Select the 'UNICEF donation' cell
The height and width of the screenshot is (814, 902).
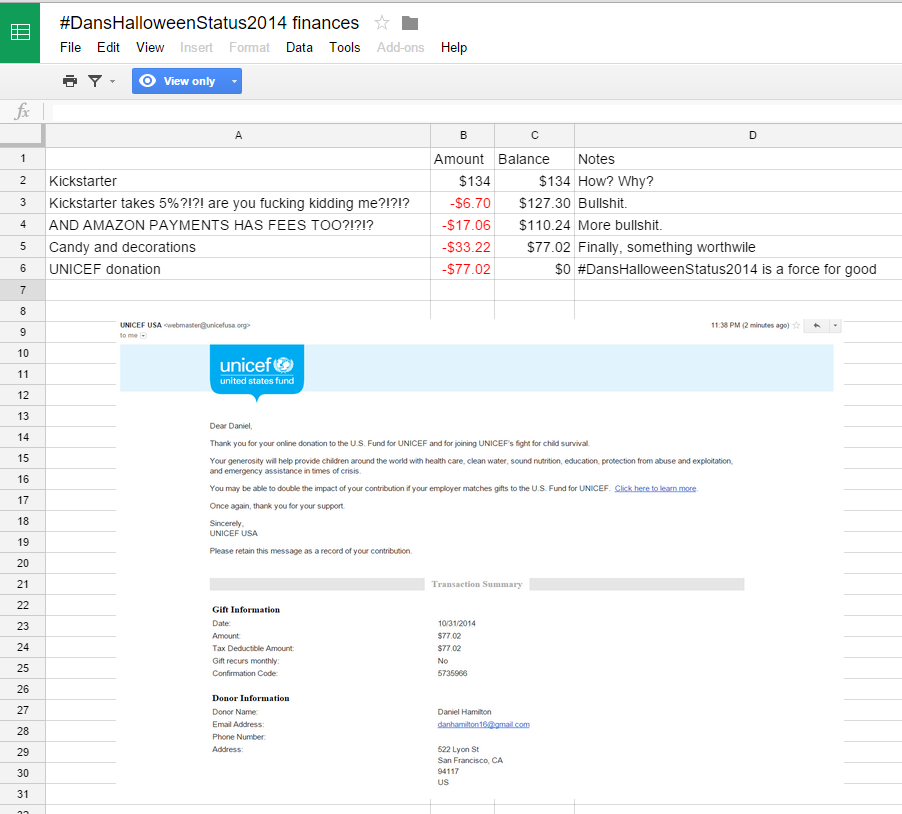click(x=238, y=269)
